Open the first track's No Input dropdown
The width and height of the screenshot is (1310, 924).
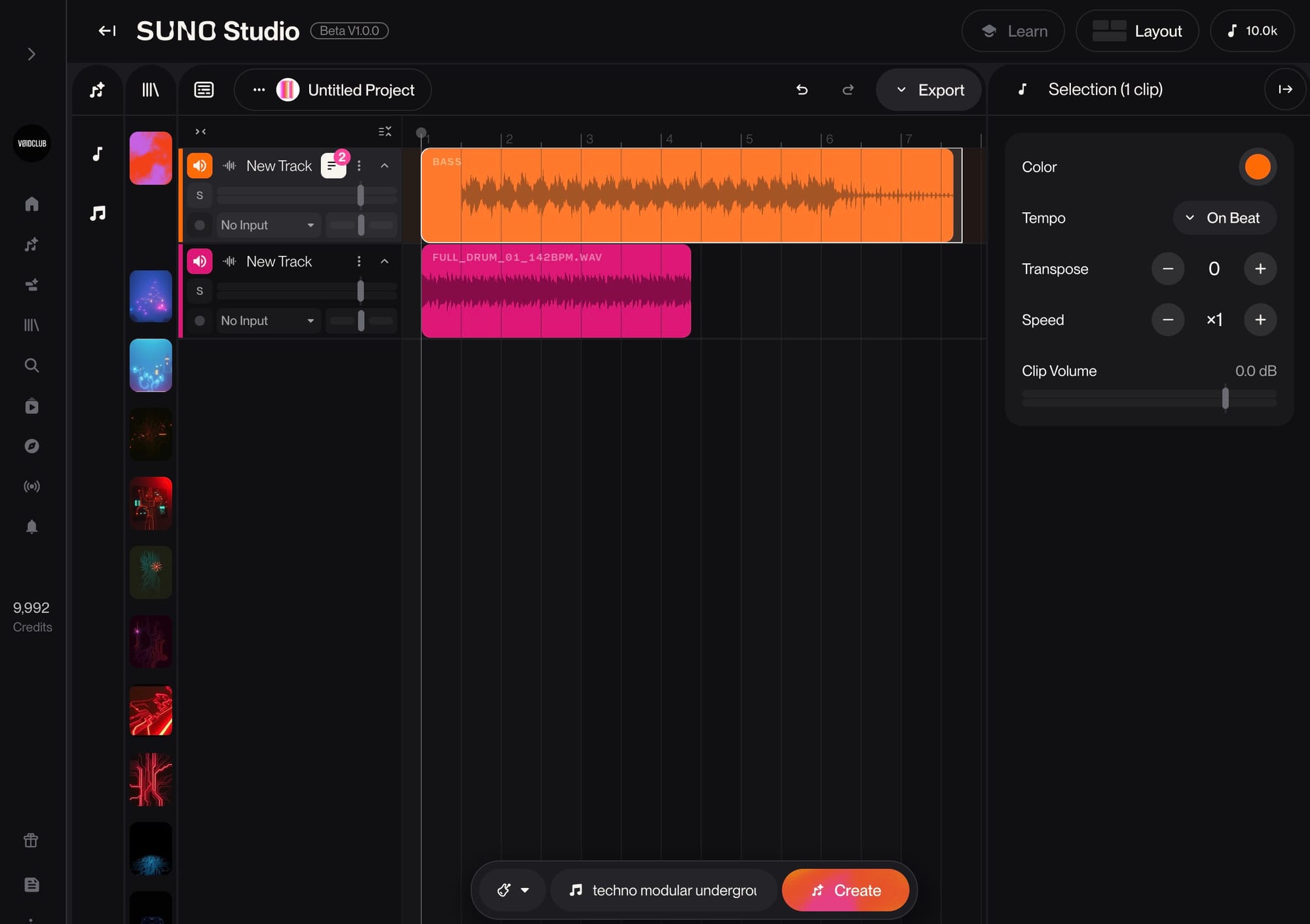268,225
